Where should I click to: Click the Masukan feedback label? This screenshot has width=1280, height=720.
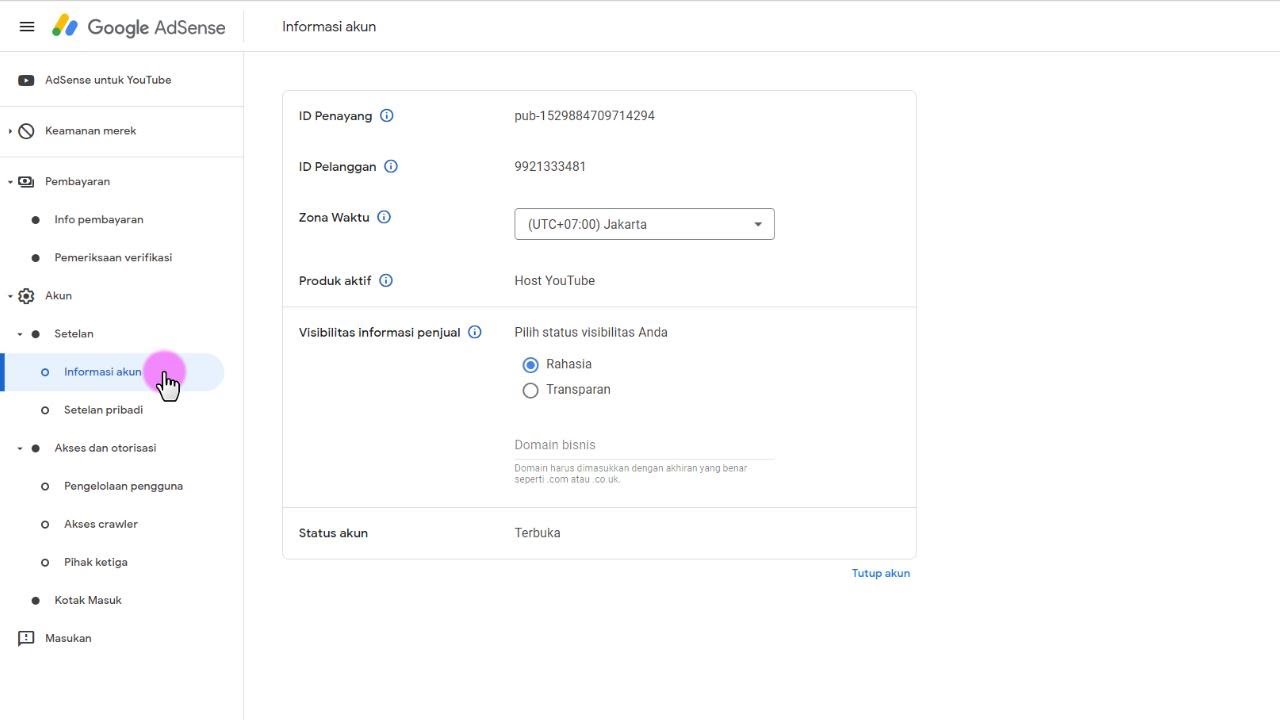[68, 638]
